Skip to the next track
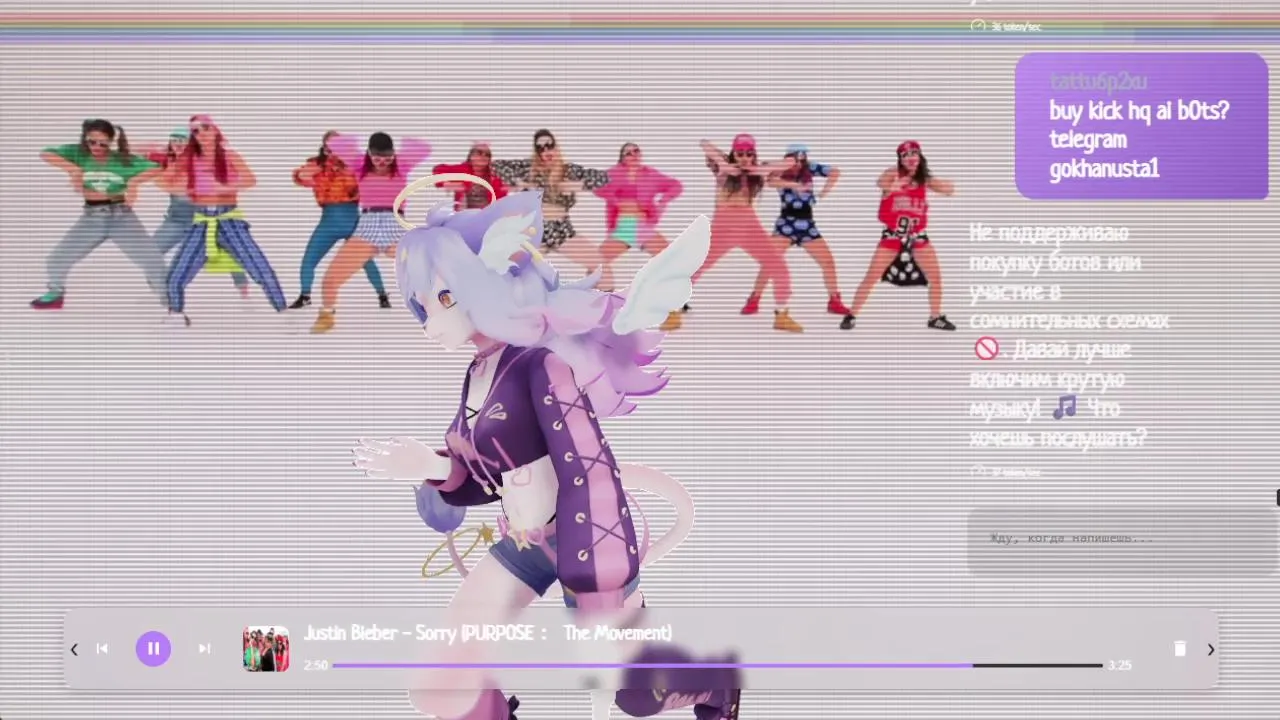This screenshot has height=720, width=1280. 204,649
